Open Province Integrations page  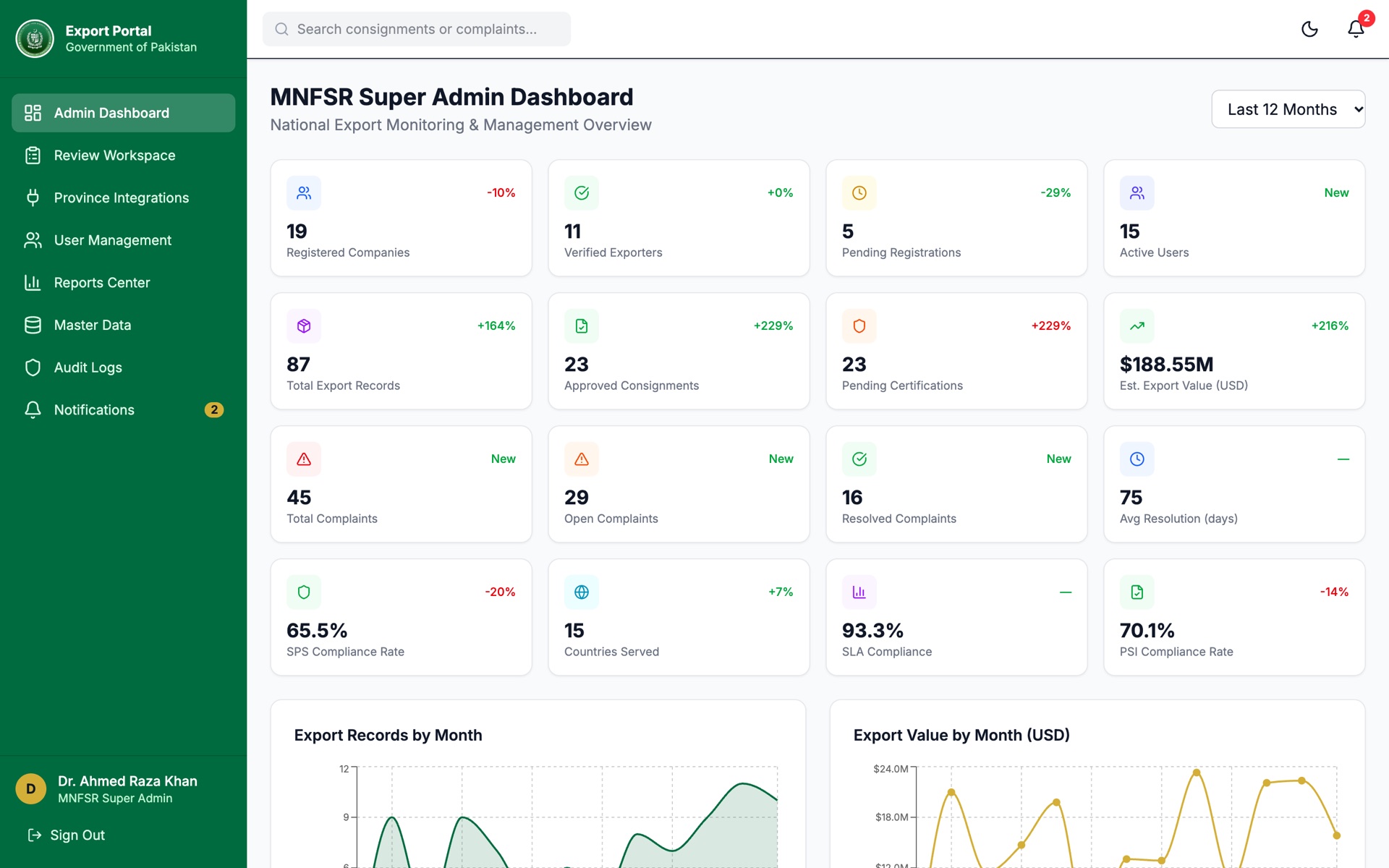click(124, 197)
